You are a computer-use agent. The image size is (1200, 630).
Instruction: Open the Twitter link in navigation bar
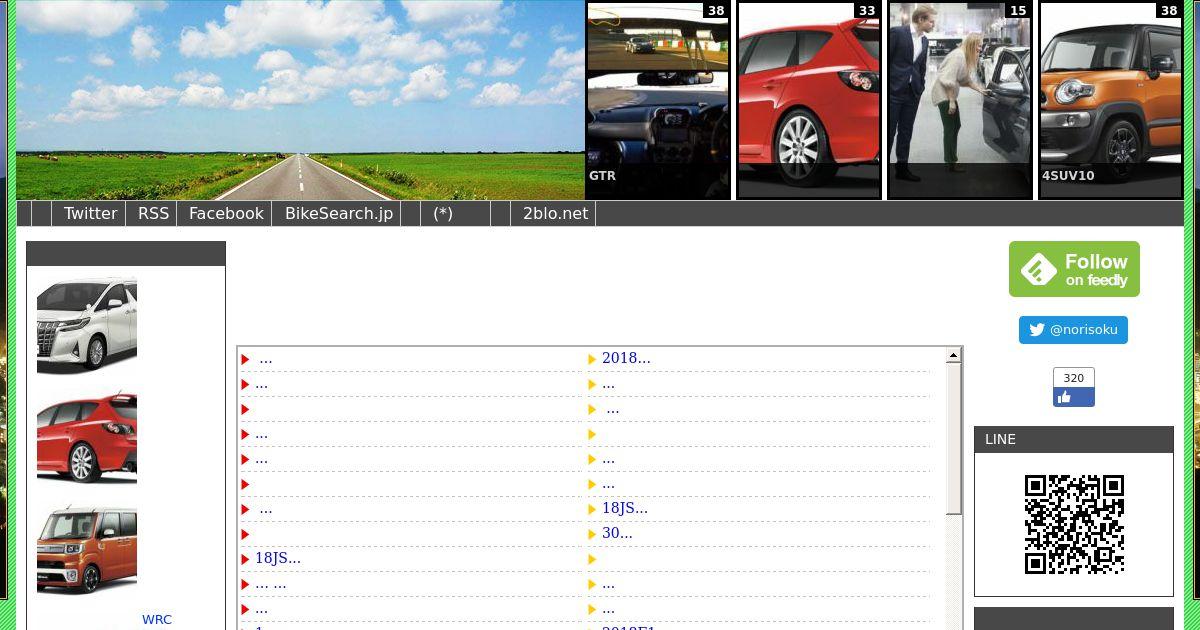[x=91, y=213]
